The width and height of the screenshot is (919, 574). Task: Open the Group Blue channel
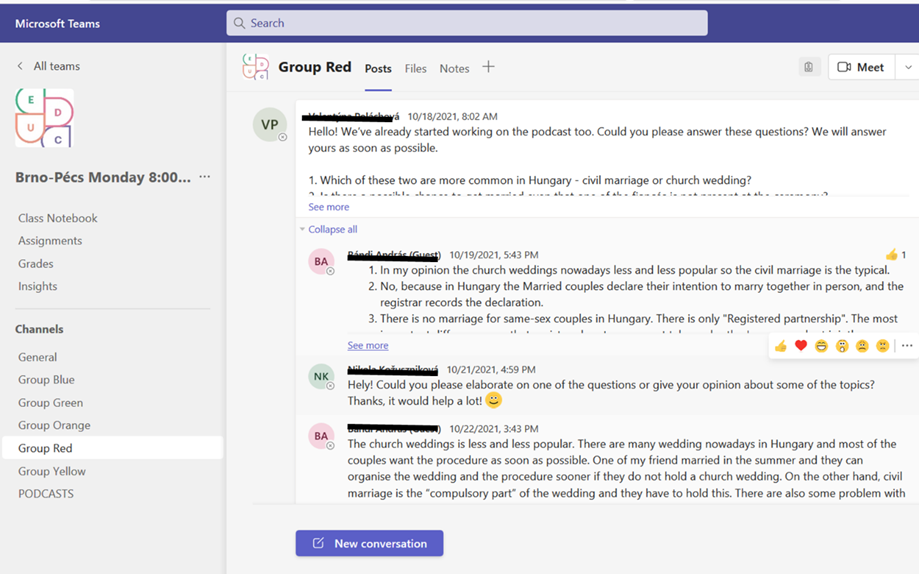(x=46, y=380)
